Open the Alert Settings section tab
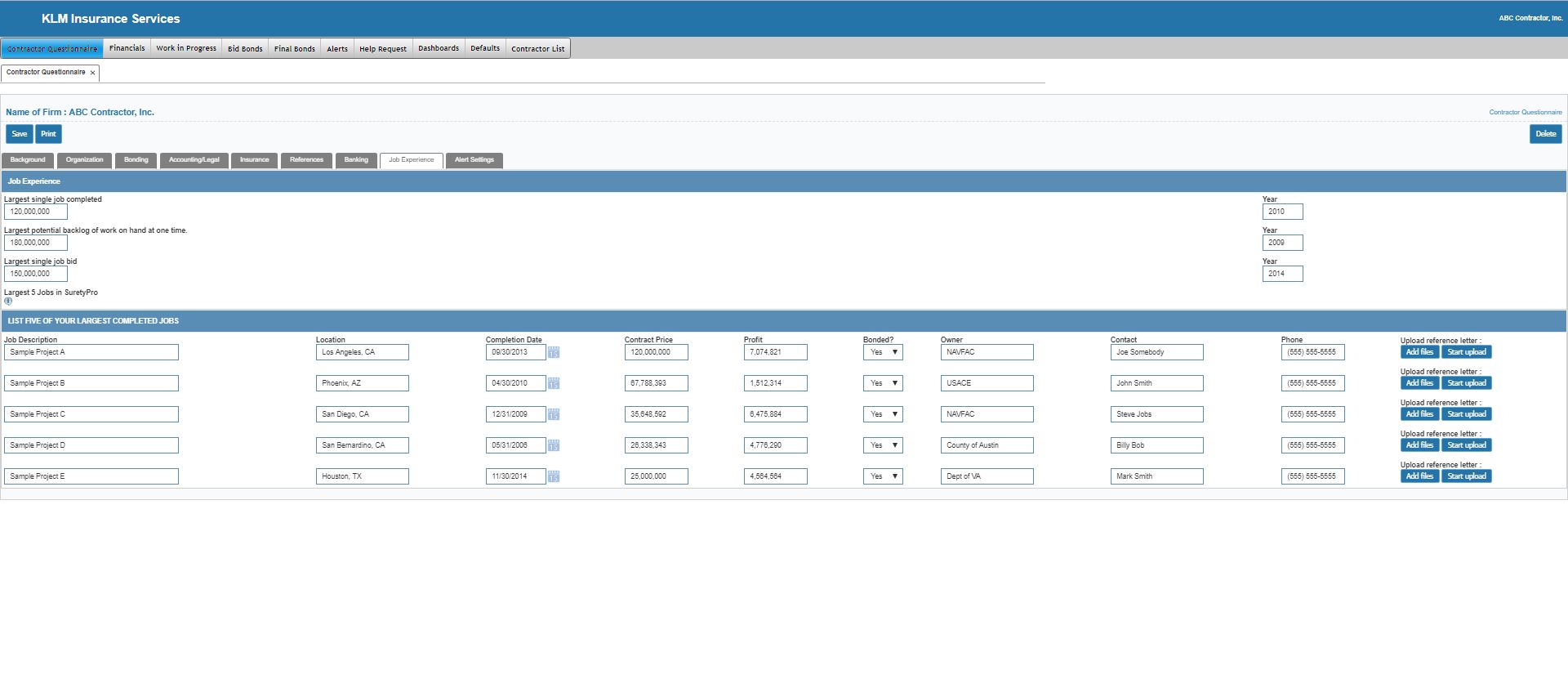The width and height of the screenshot is (1568, 679). point(474,160)
